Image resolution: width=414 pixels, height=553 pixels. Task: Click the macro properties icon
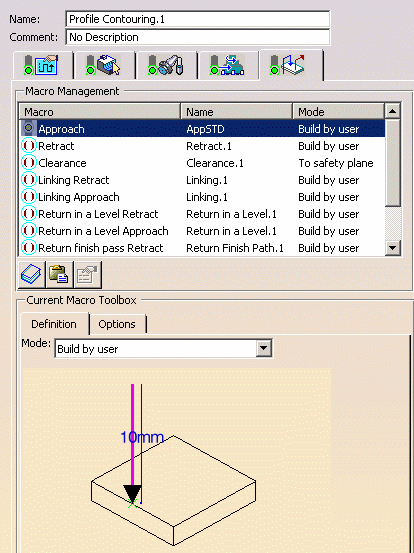tap(87, 274)
